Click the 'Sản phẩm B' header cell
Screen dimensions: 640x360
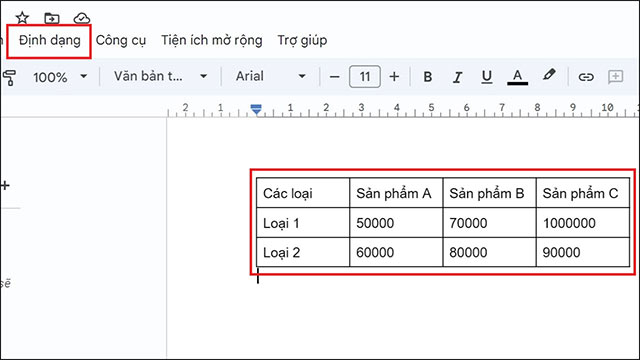pos(489,193)
